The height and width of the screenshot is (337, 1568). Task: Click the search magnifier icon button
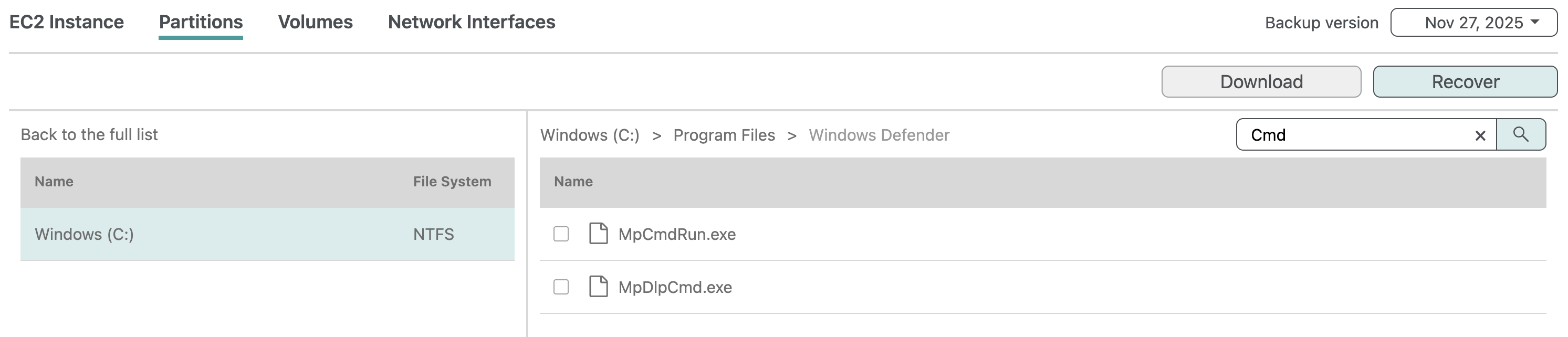coord(1520,134)
